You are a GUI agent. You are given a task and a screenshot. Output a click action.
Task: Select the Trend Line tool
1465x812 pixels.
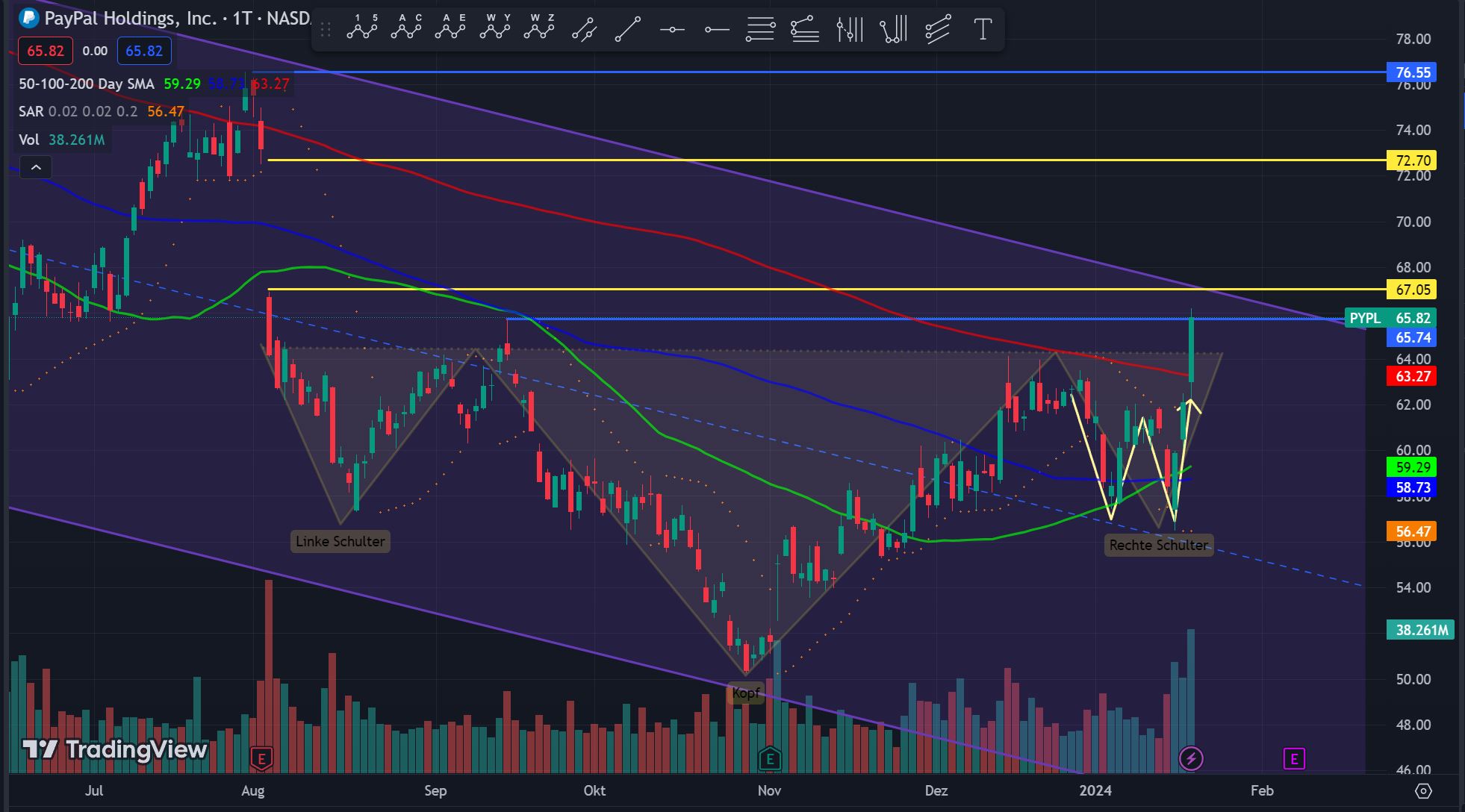click(x=627, y=29)
